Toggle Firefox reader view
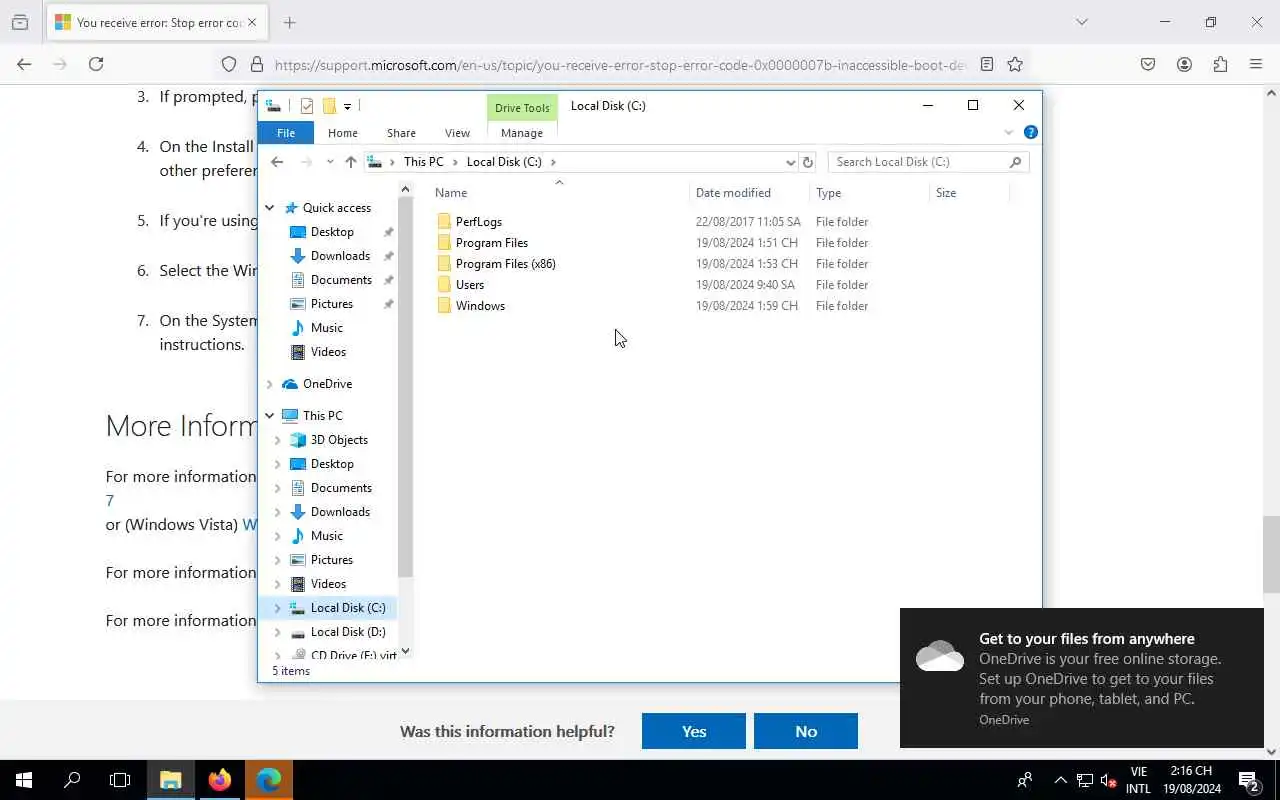 [x=987, y=64]
